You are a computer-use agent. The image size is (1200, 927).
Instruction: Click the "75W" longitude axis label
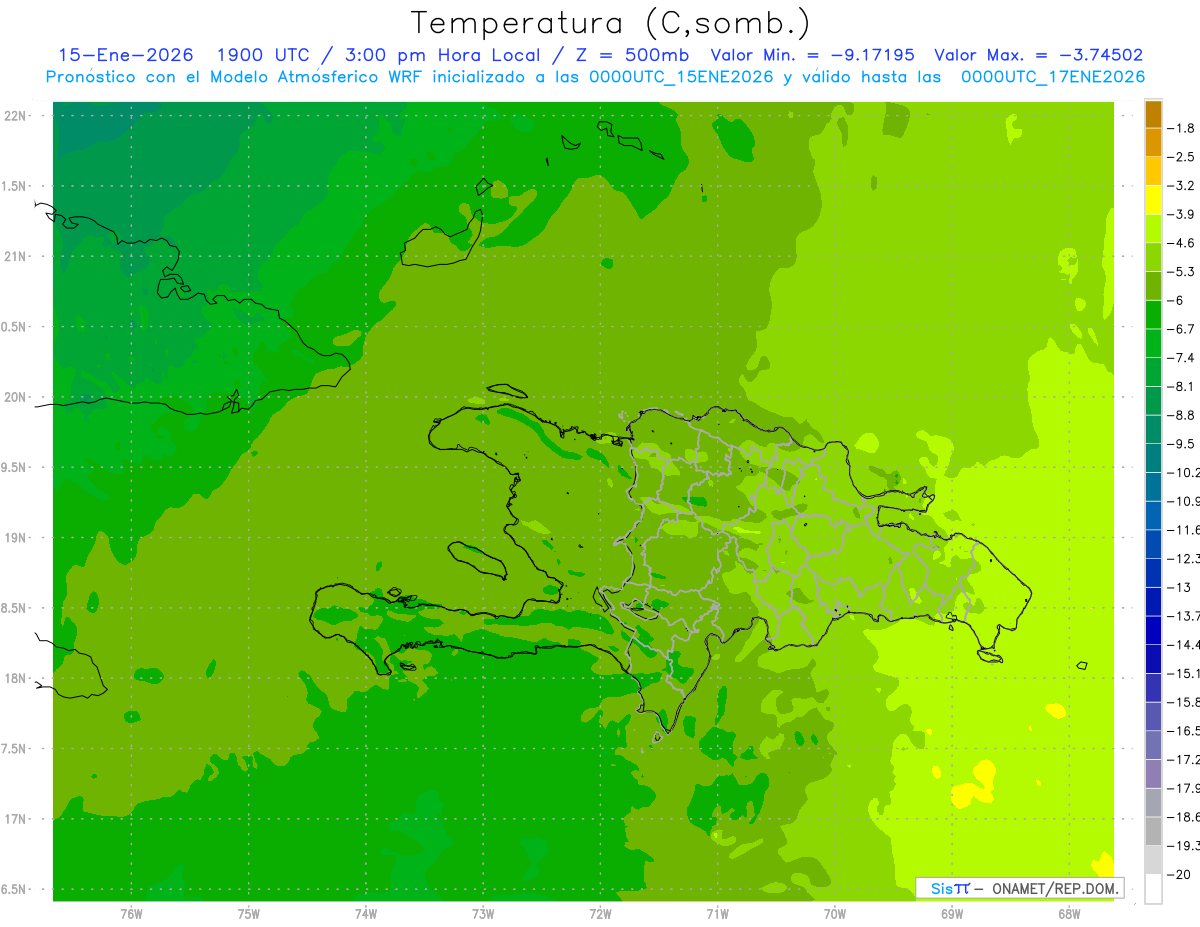(x=248, y=913)
